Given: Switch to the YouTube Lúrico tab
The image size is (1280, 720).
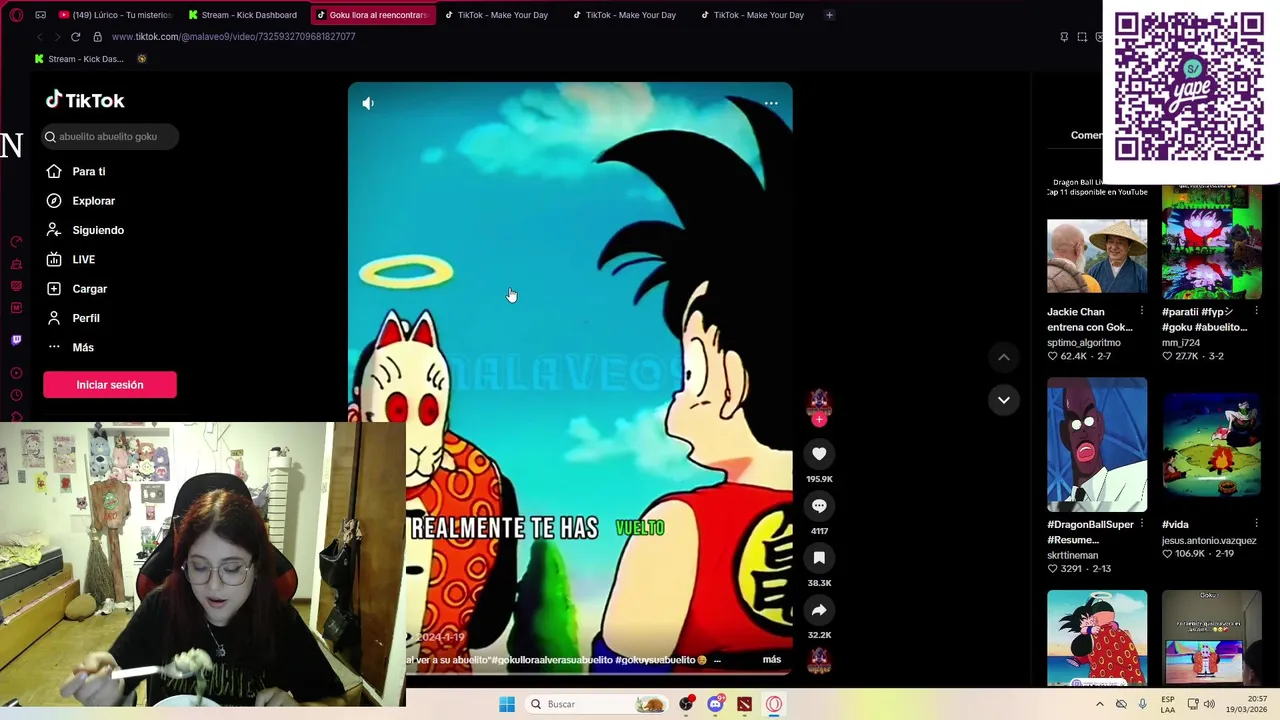Looking at the screenshot, I should 115,15.
